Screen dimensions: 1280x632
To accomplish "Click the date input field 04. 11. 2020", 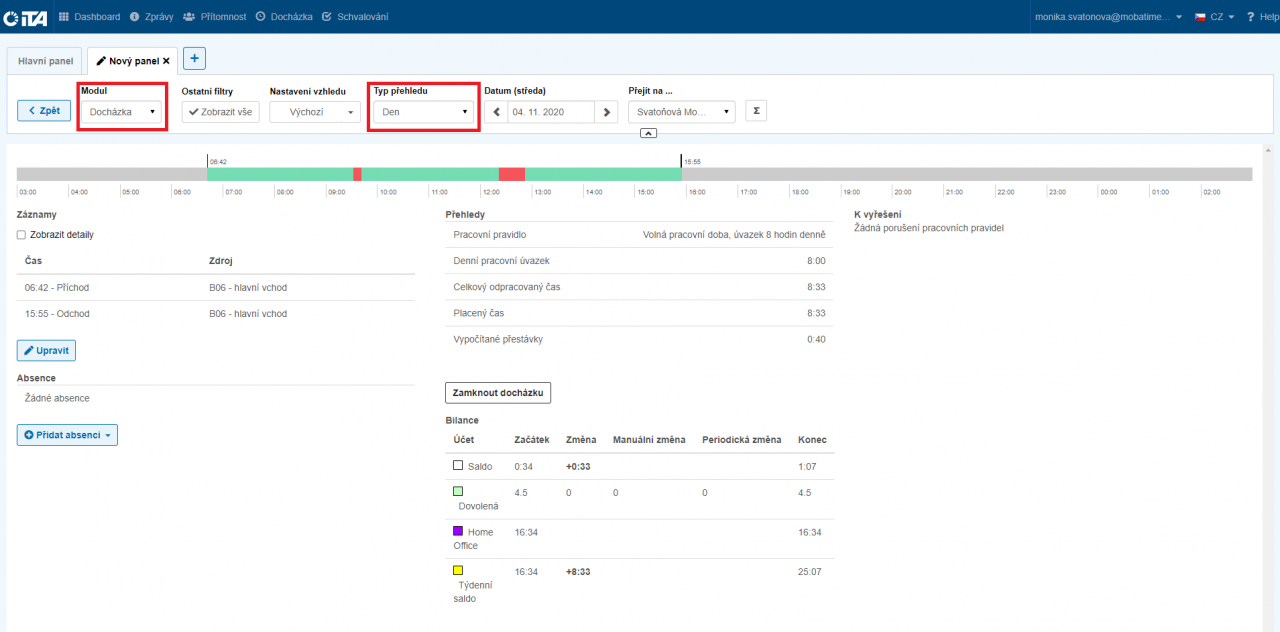I will pyautogui.click(x=551, y=112).
